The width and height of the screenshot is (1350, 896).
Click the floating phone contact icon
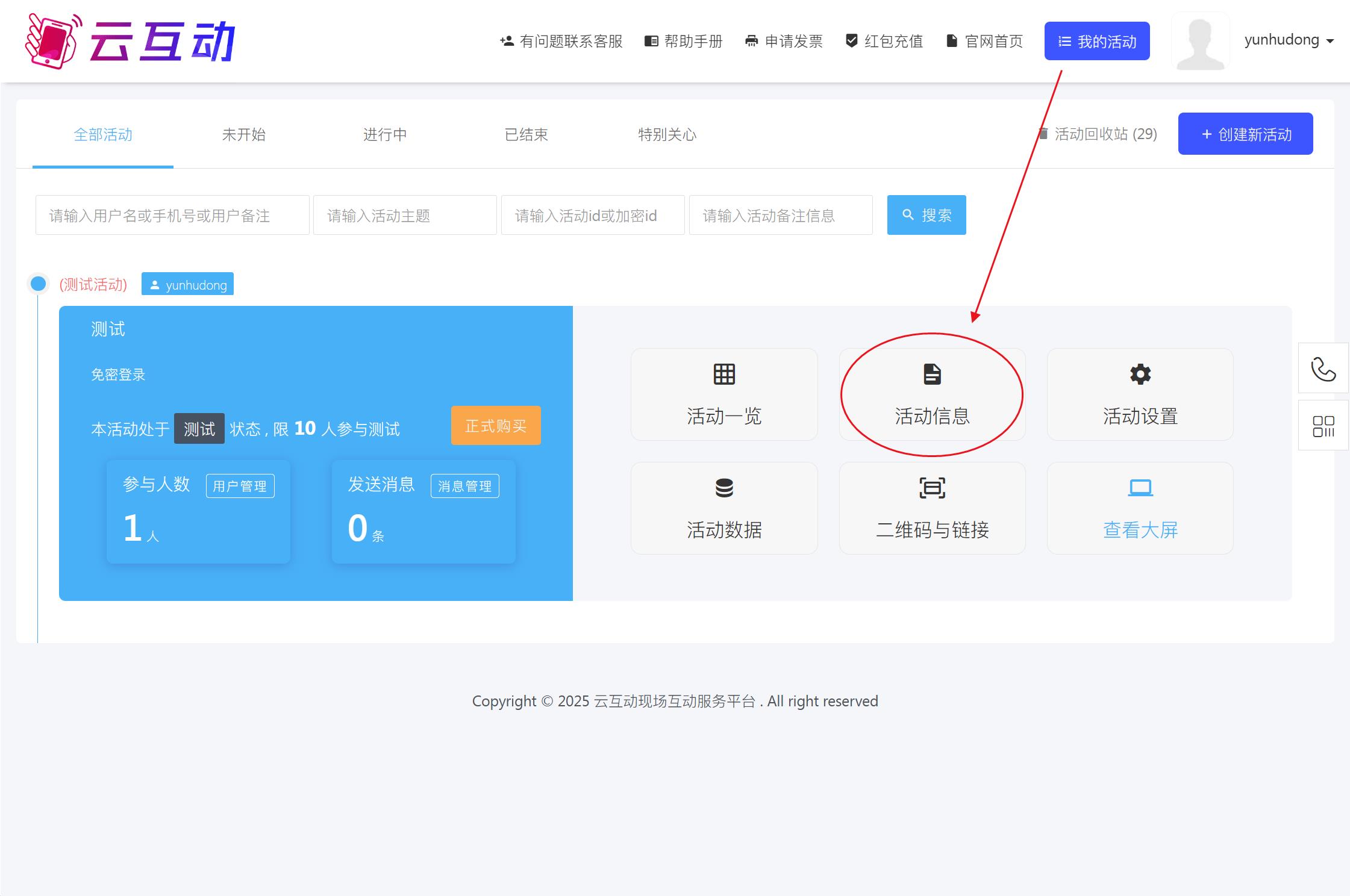1323,368
